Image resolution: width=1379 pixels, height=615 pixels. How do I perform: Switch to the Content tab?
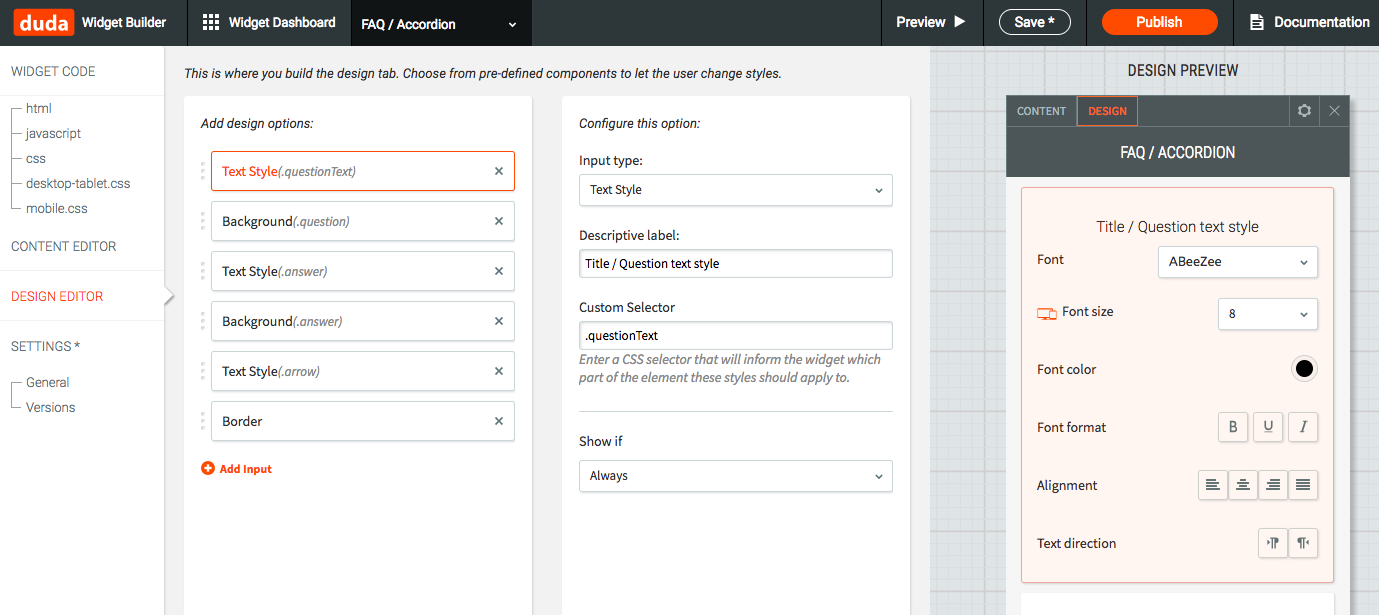point(1041,111)
